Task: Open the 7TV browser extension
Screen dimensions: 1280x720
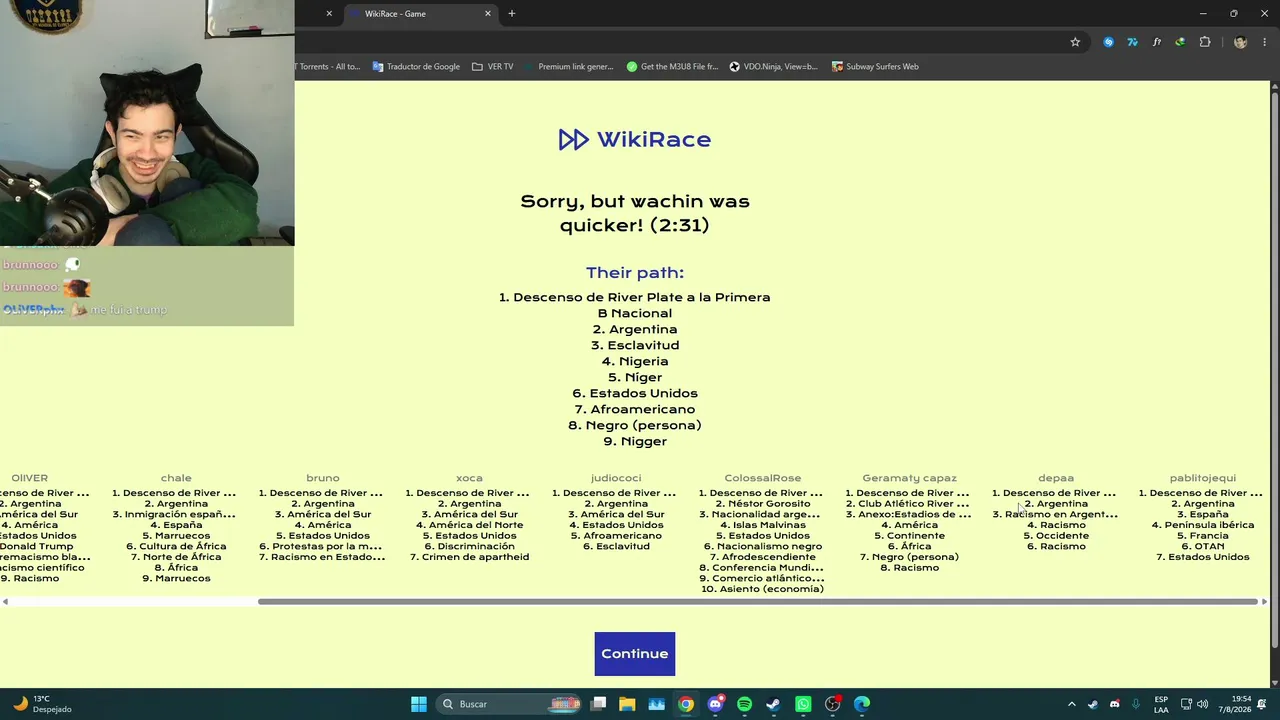Action: coord(1132,42)
